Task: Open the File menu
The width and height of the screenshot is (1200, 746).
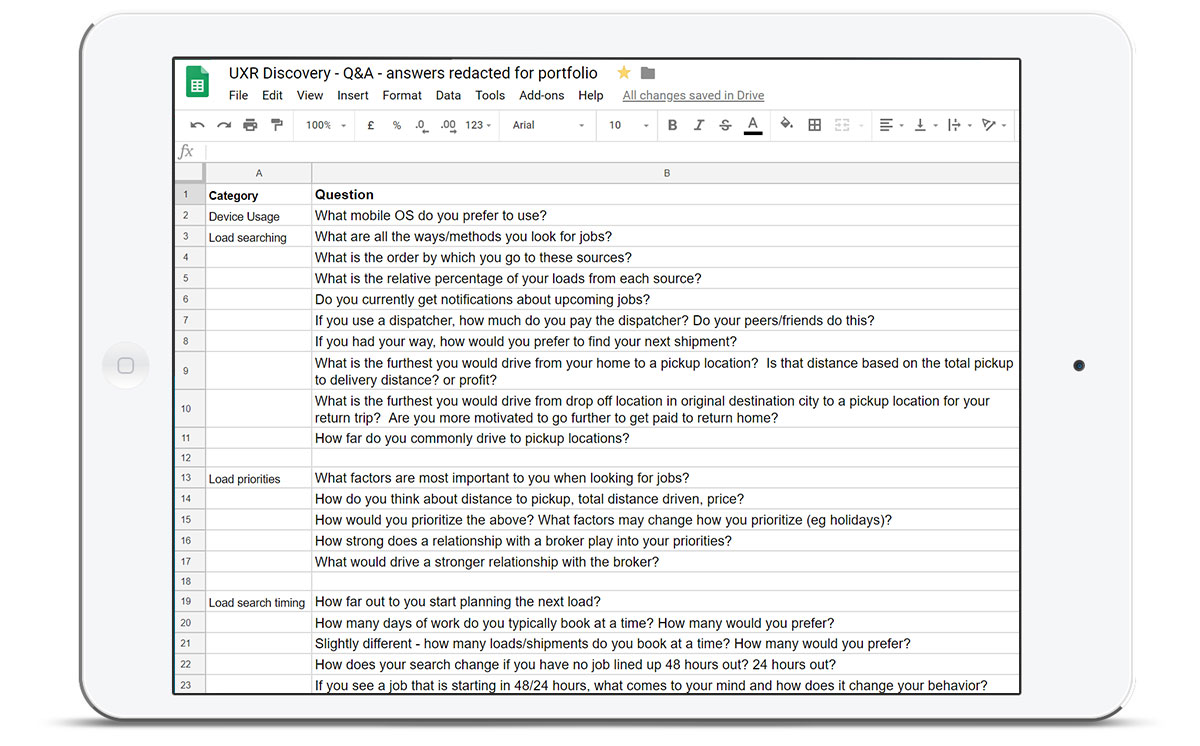Action: (238, 96)
